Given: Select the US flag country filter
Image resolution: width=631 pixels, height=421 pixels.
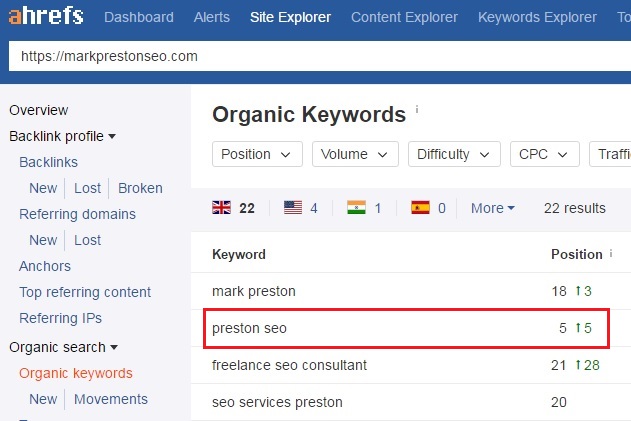Looking at the screenshot, I should click(x=300, y=208).
